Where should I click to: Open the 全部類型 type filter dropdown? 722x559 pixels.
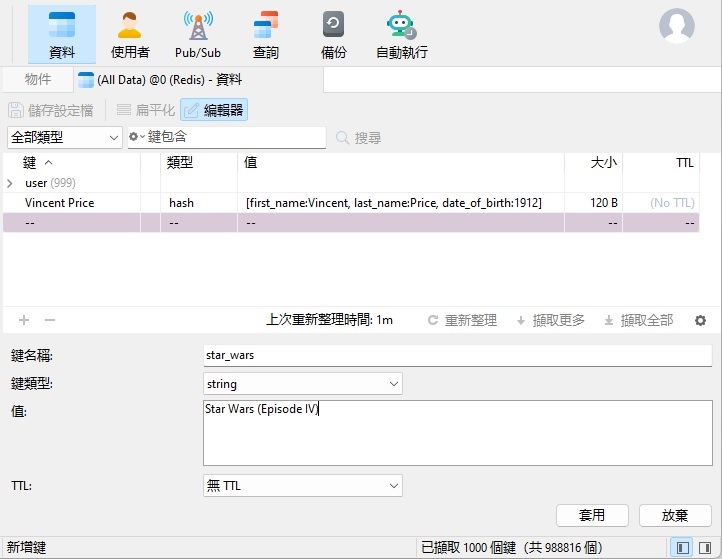pos(64,137)
